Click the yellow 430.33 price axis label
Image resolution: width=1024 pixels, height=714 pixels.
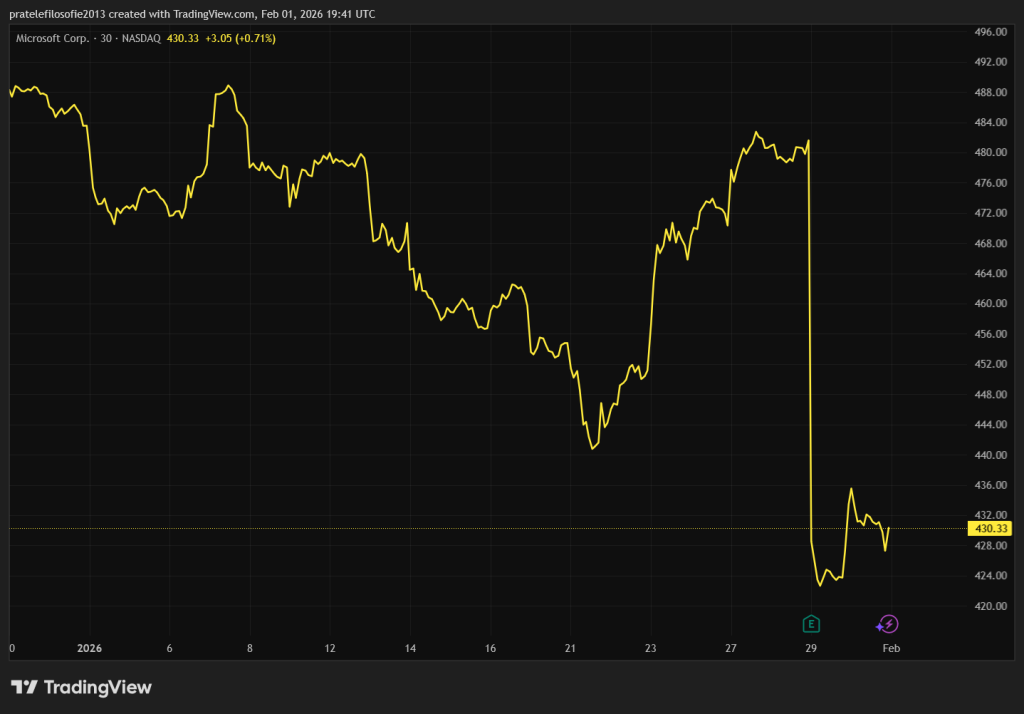(990, 528)
